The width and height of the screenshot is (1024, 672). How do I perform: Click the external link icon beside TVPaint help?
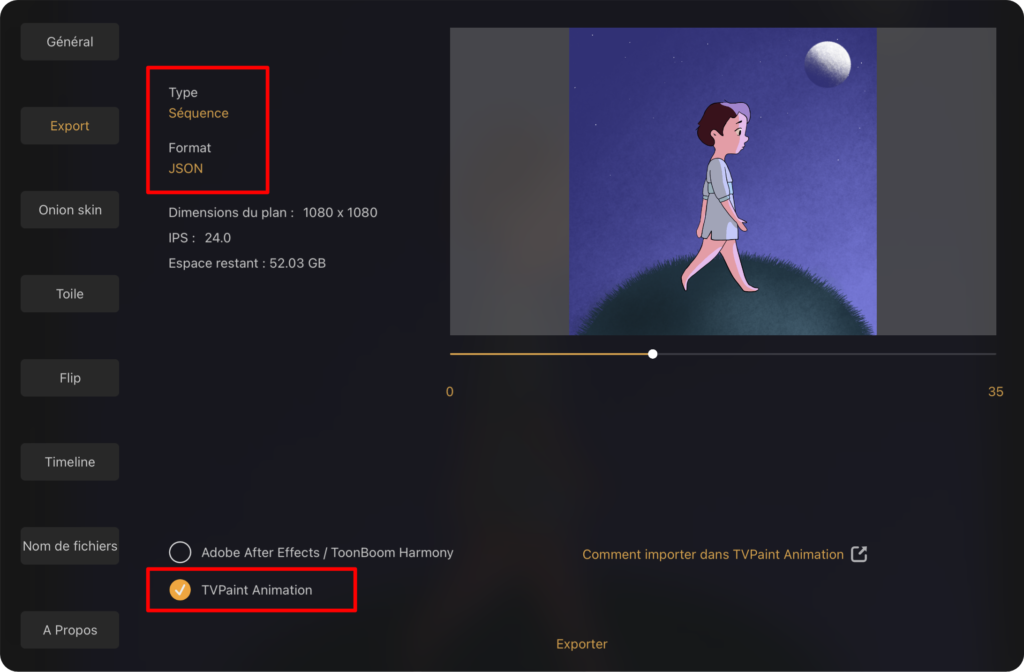point(859,554)
